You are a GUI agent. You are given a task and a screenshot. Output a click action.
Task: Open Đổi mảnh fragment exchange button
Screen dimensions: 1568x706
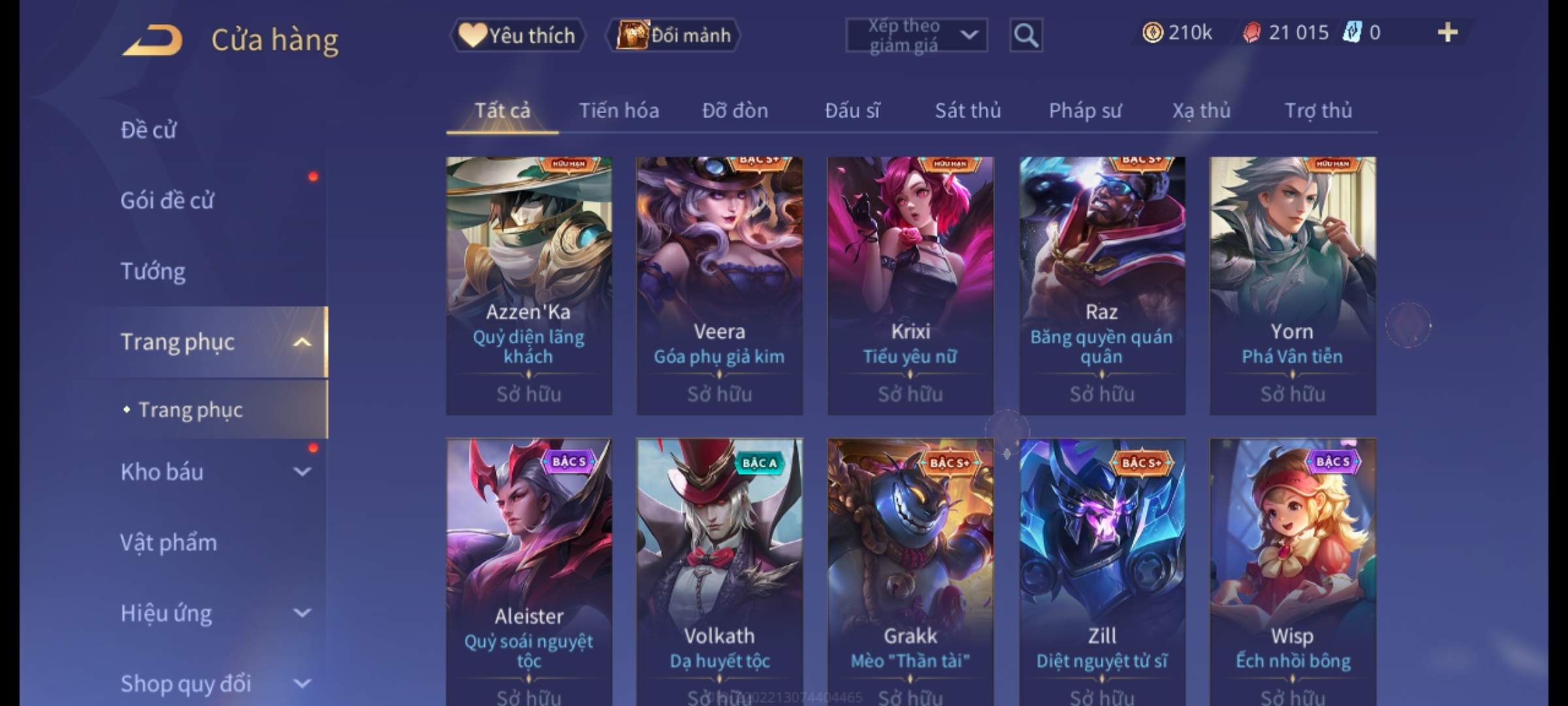click(x=674, y=35)
